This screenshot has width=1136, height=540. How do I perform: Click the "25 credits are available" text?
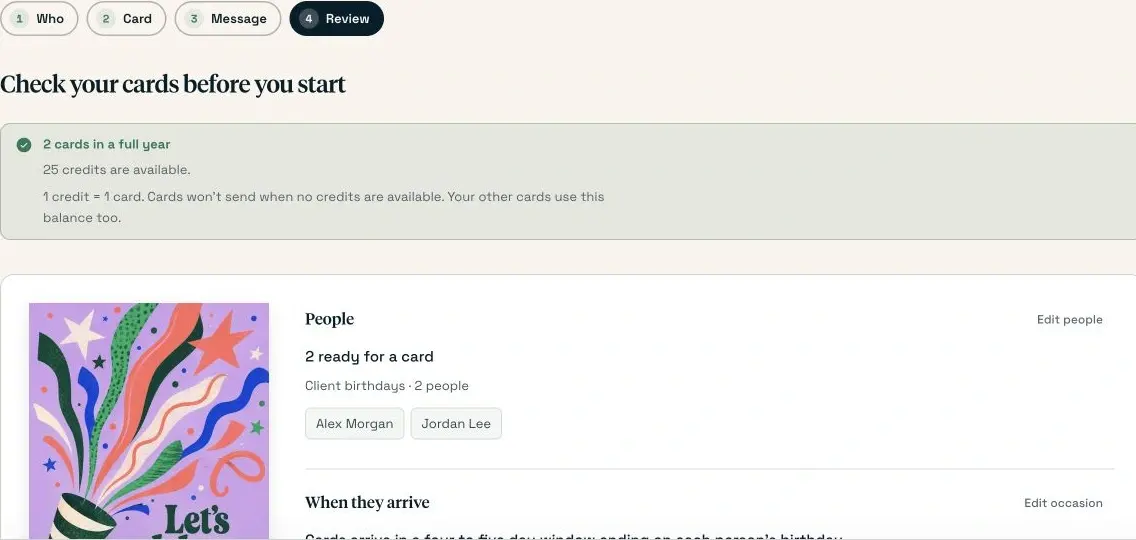click(117, 170)
